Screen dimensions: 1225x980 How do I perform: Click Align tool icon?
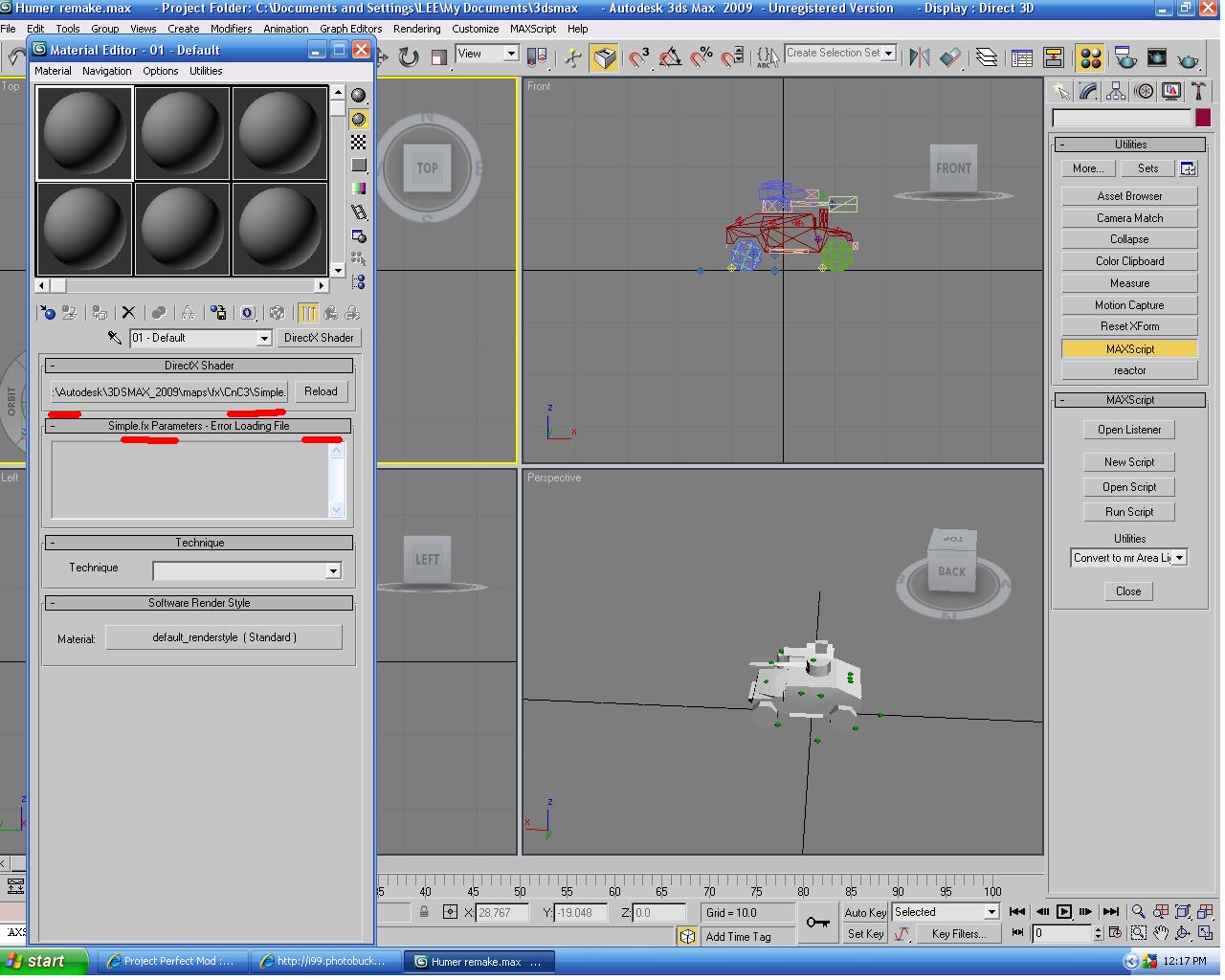950,57
